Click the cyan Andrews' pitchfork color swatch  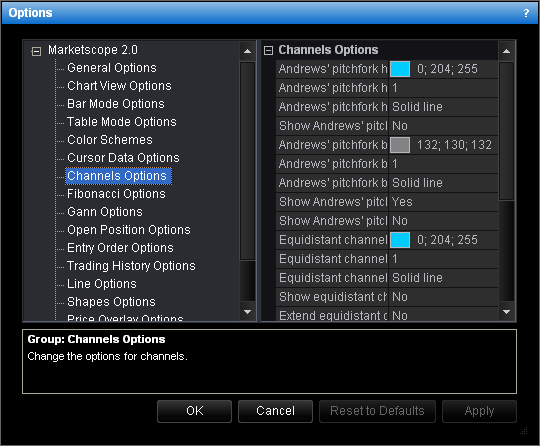pos(400,69)
